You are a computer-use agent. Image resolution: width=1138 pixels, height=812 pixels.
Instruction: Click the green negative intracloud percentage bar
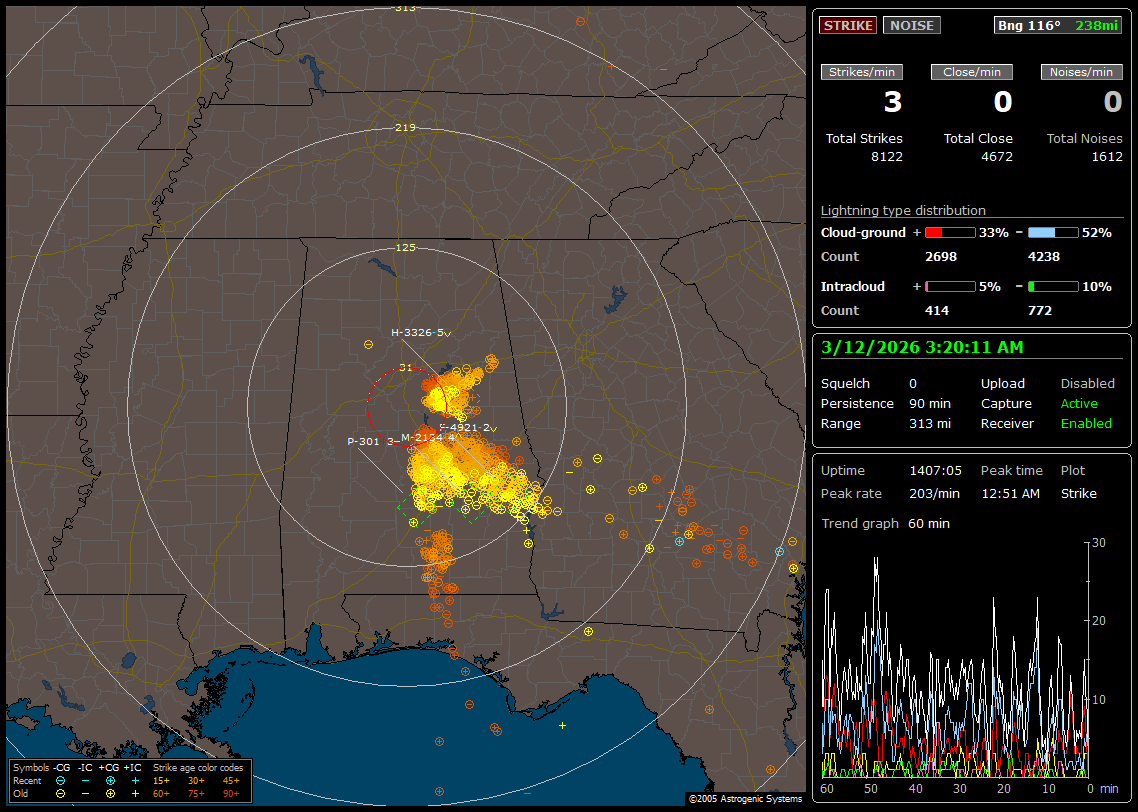(x=1053, y=286)
